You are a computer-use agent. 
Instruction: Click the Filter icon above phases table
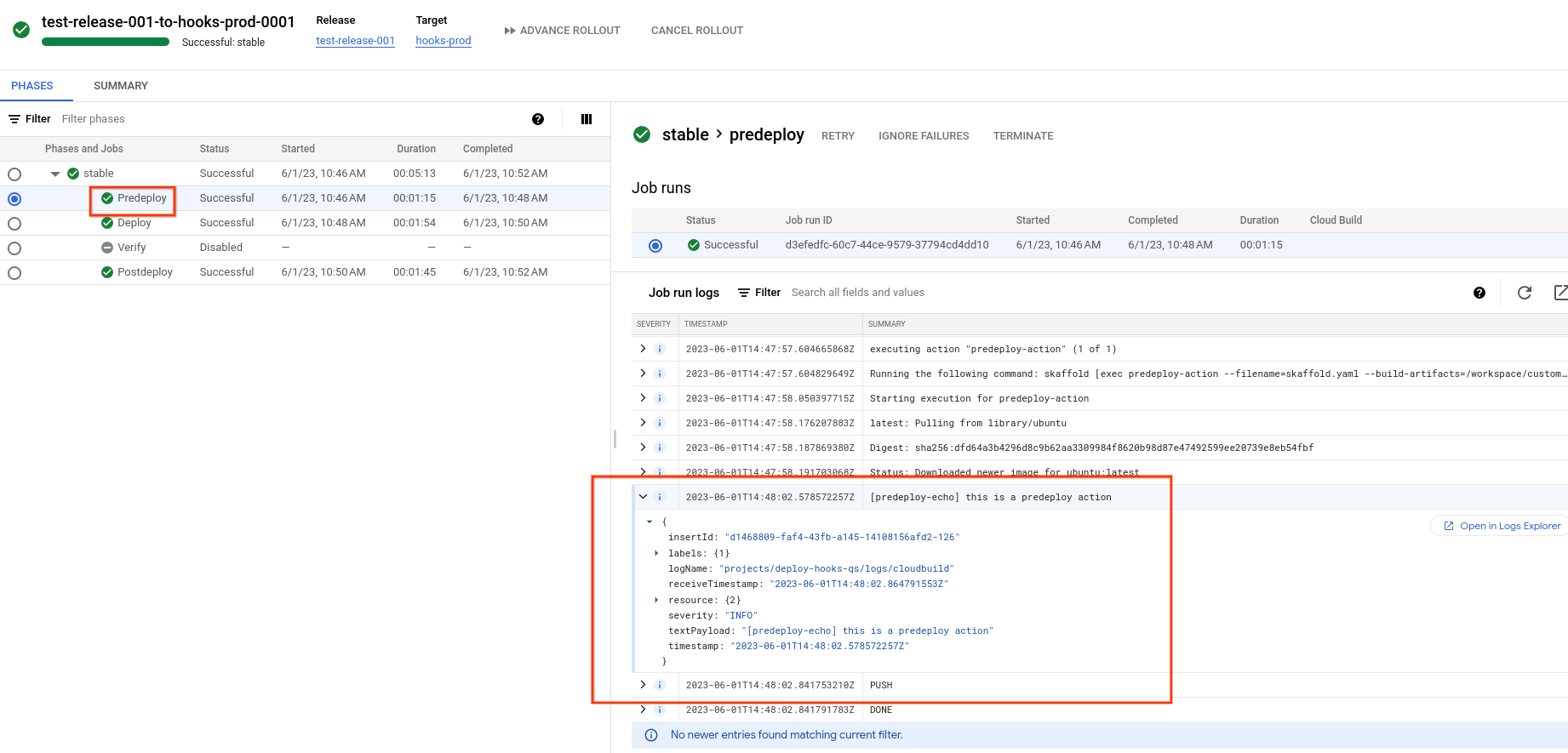14,119
